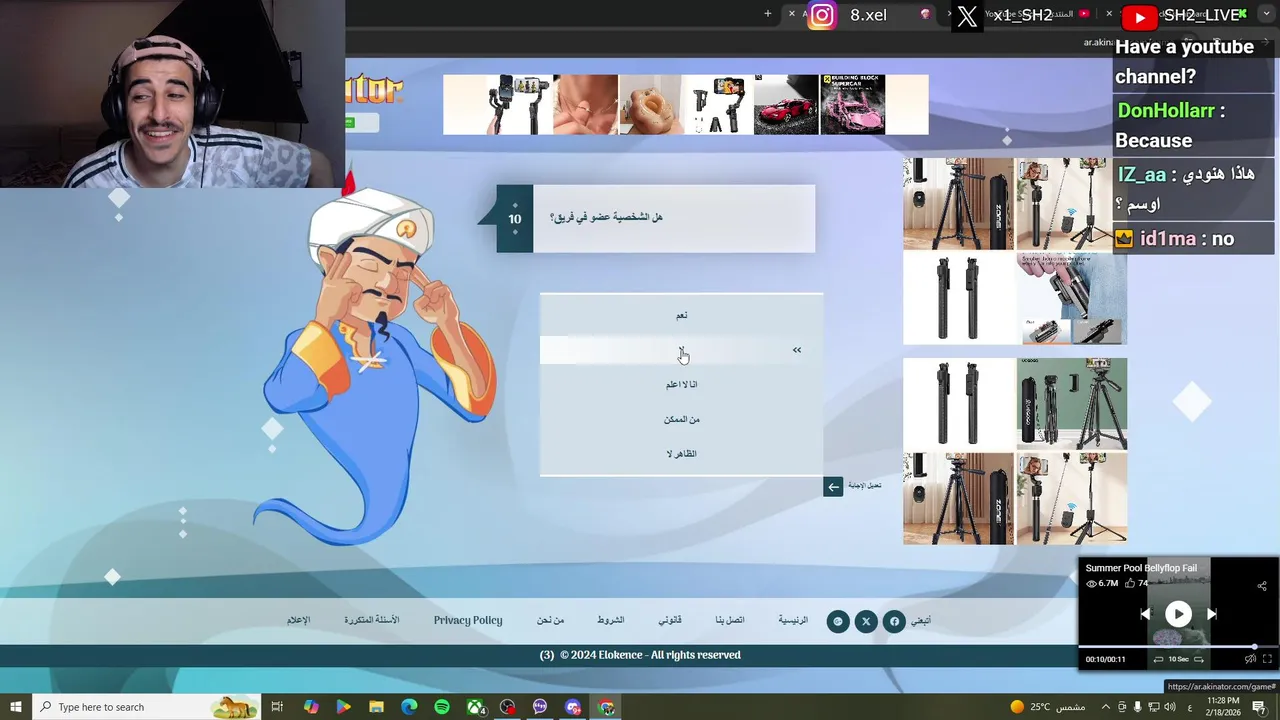Launch Microsoft Edge from the taskbar
The width and height of the screenshot is (1280, 720).
(409, 707)
